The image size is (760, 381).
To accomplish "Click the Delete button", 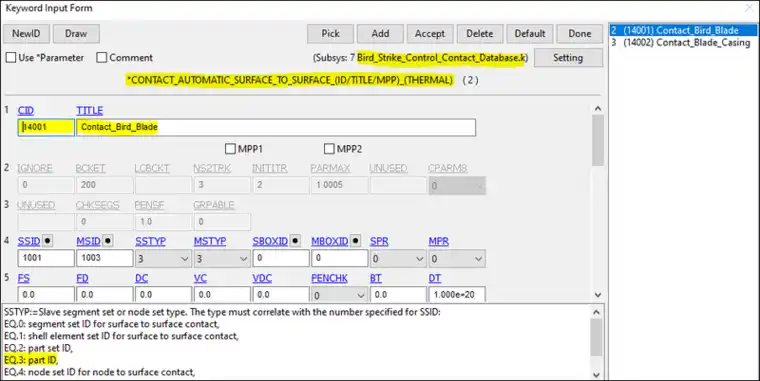I will [480, 33].
